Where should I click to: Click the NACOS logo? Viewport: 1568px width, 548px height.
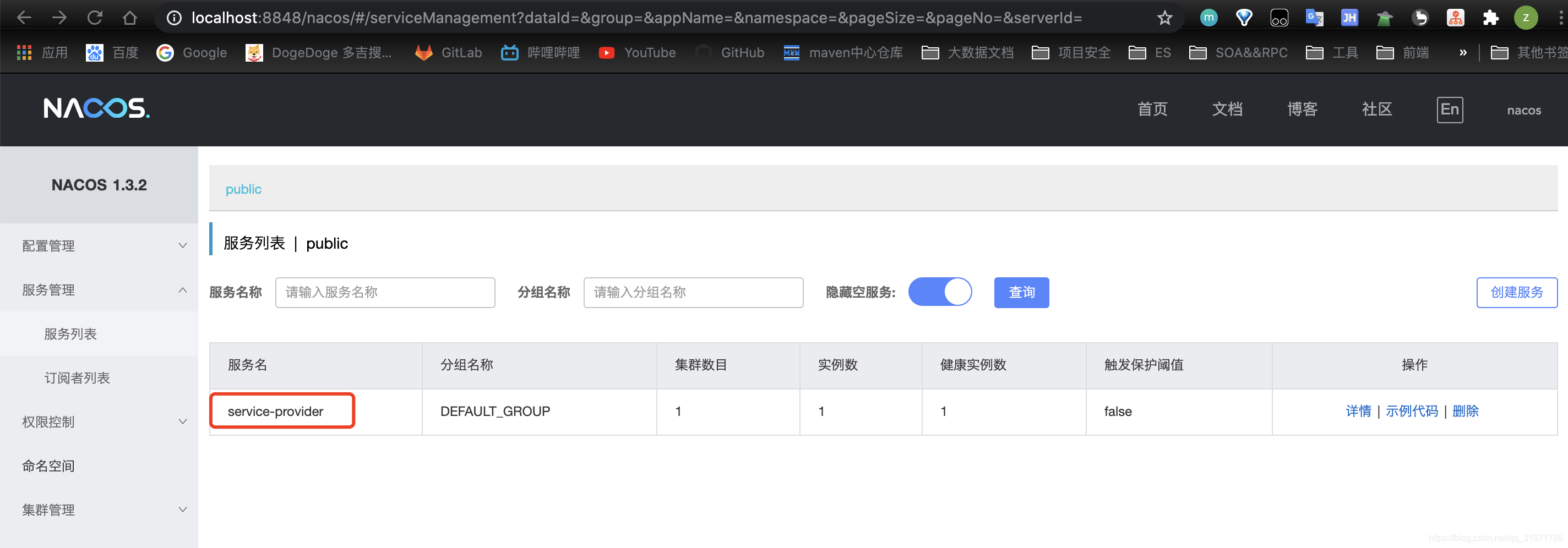coord(96,108)
